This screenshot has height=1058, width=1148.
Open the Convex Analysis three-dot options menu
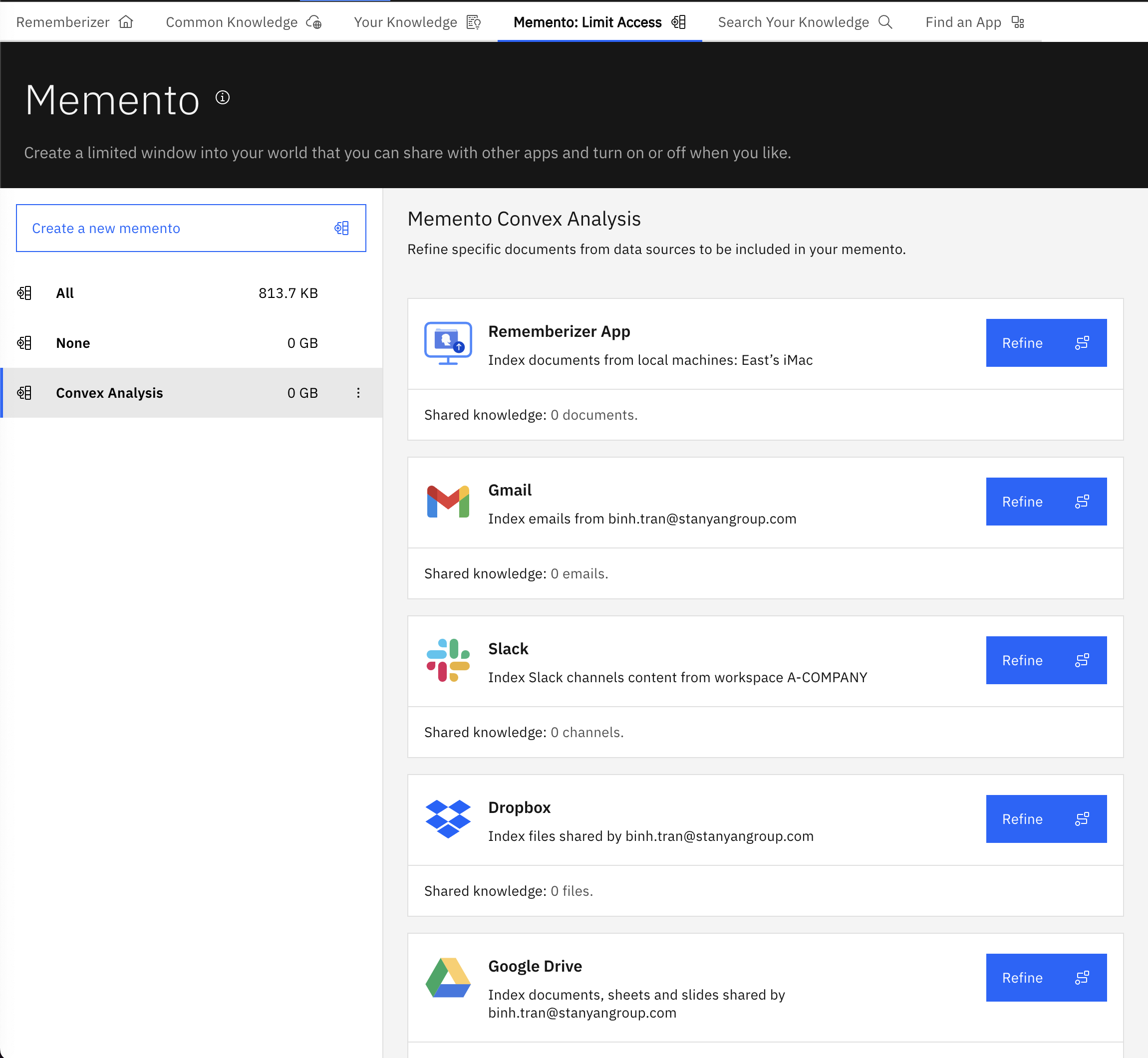(358, 393)
